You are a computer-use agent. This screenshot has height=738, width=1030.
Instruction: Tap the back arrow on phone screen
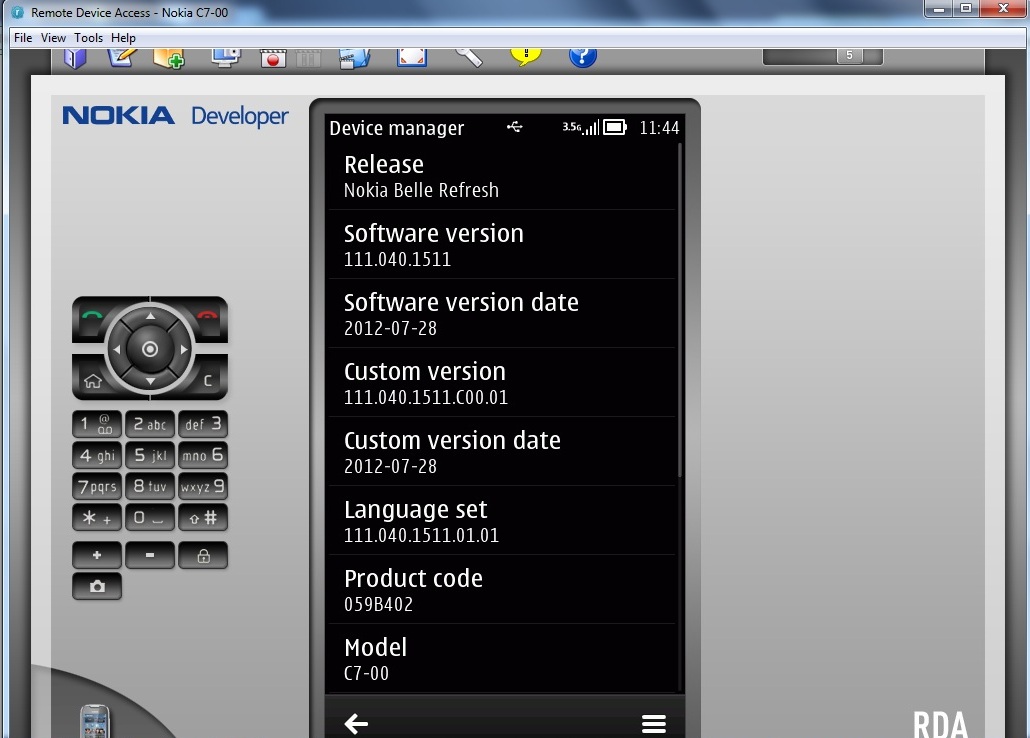click(356, 724)
